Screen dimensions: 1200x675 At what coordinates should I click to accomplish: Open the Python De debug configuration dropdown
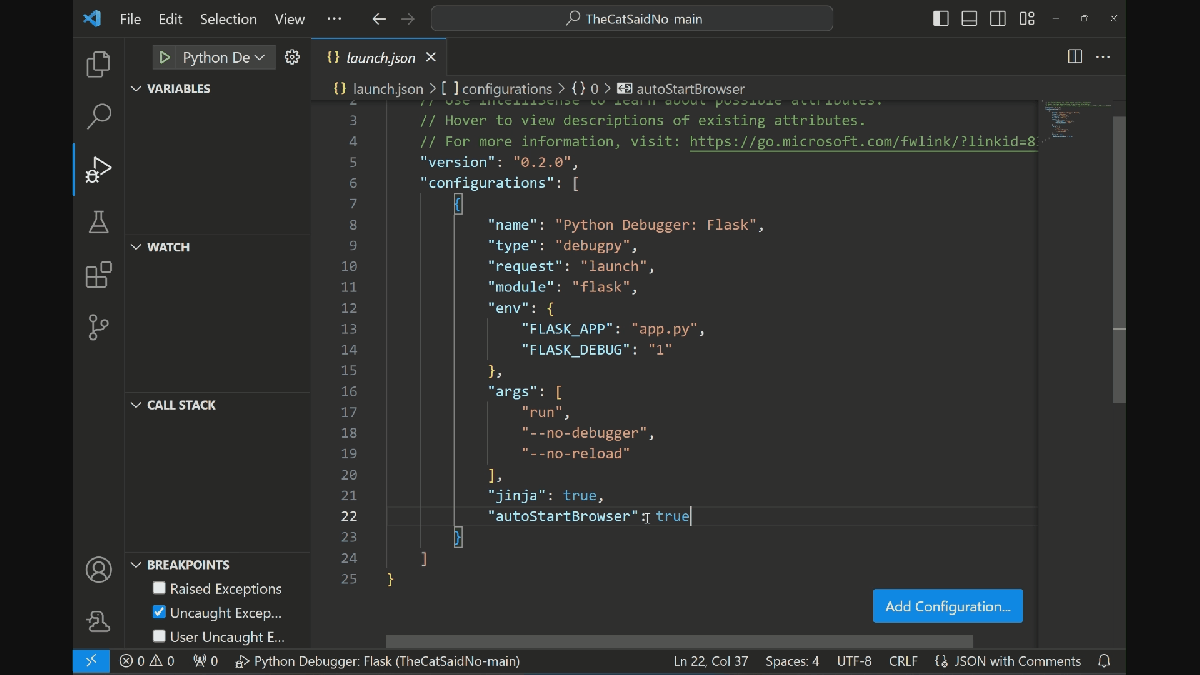click(225, 58)
